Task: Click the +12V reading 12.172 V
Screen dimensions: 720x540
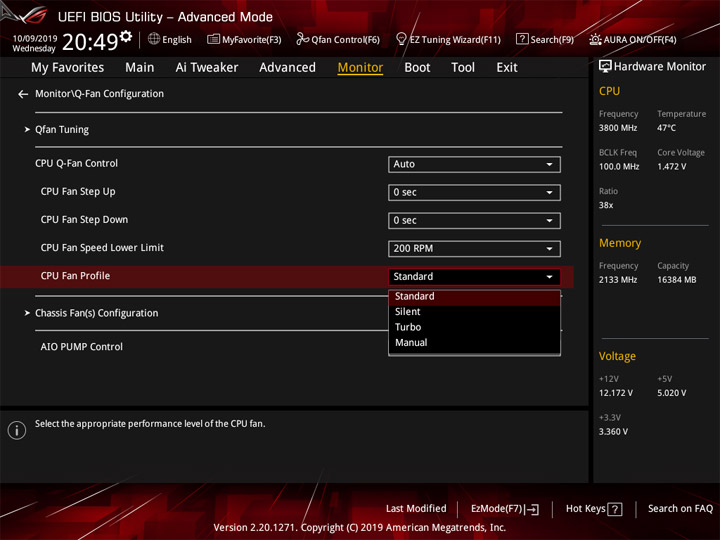Action: point(616,393)
